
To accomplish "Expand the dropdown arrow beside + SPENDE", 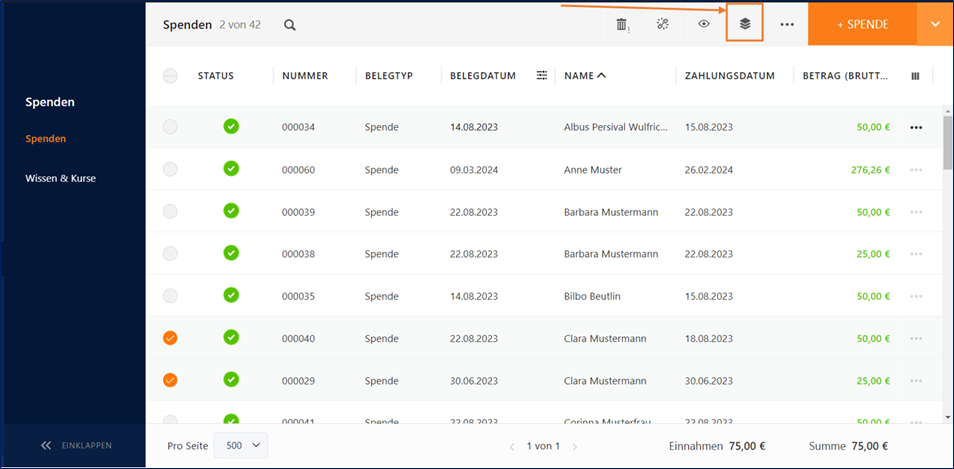I will tap(935, 24).
